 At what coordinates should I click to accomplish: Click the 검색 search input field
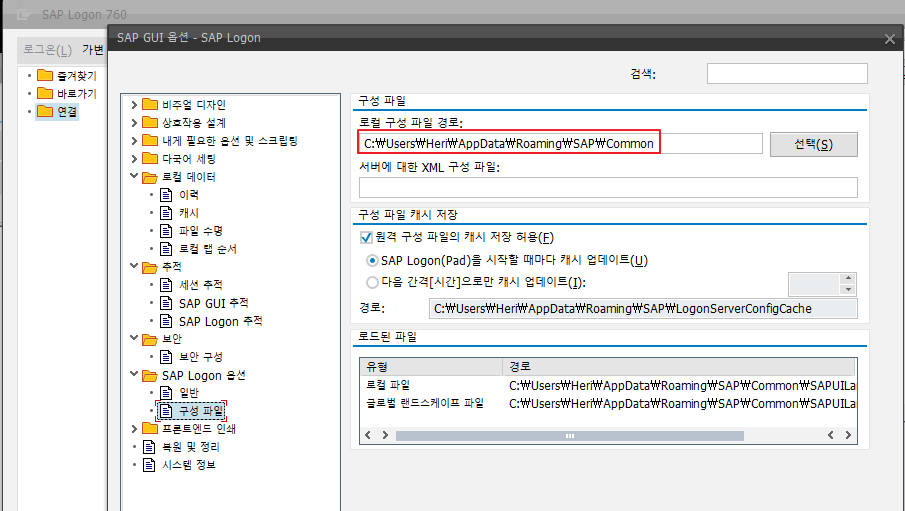(787, 73)
